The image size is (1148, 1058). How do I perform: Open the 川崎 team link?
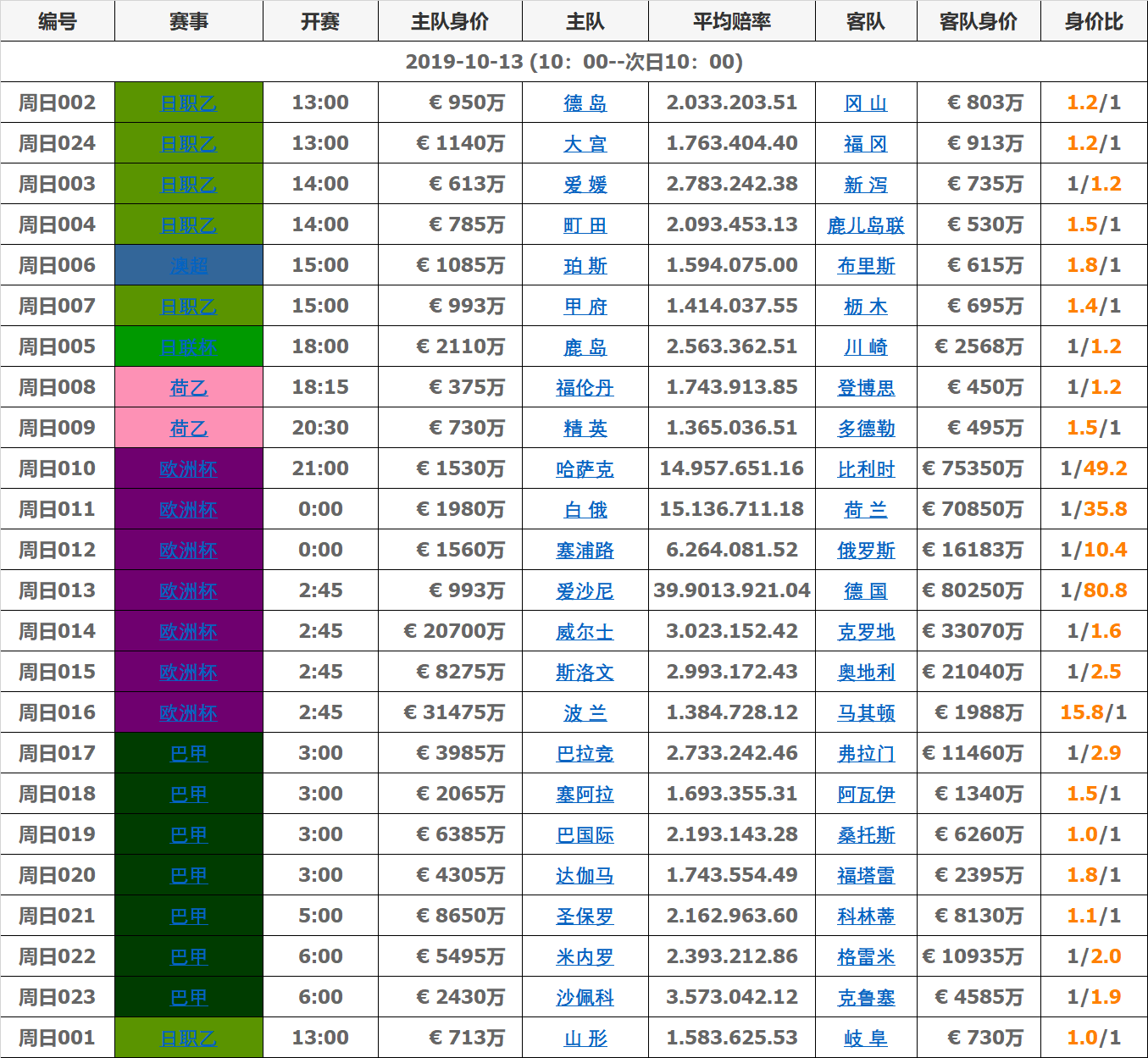click(x=866, y=347)
